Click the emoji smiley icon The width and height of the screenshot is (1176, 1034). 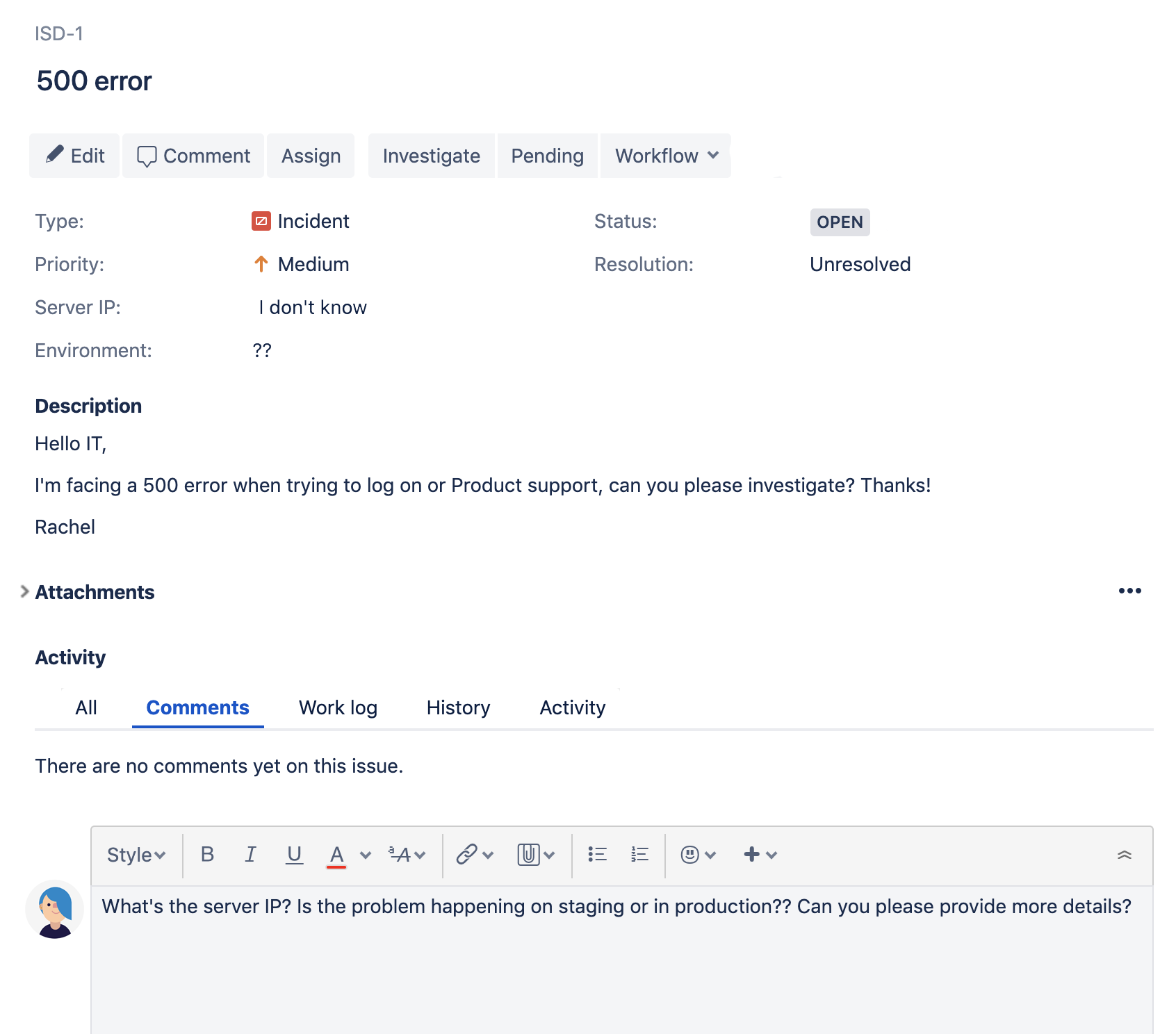point(689,854)
